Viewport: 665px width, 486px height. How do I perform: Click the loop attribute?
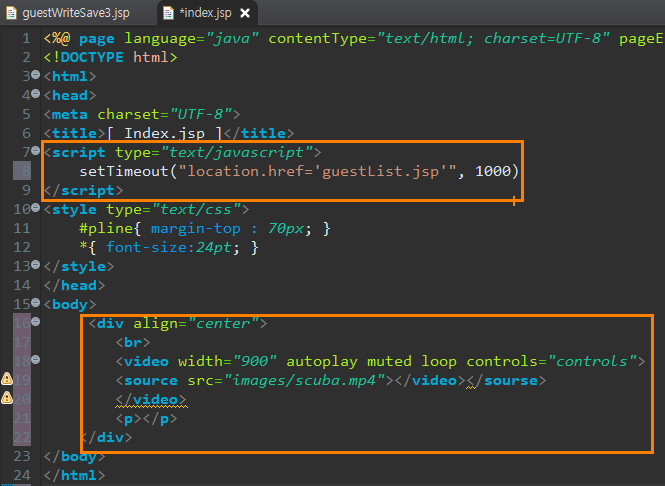click(x=439, y=361)
